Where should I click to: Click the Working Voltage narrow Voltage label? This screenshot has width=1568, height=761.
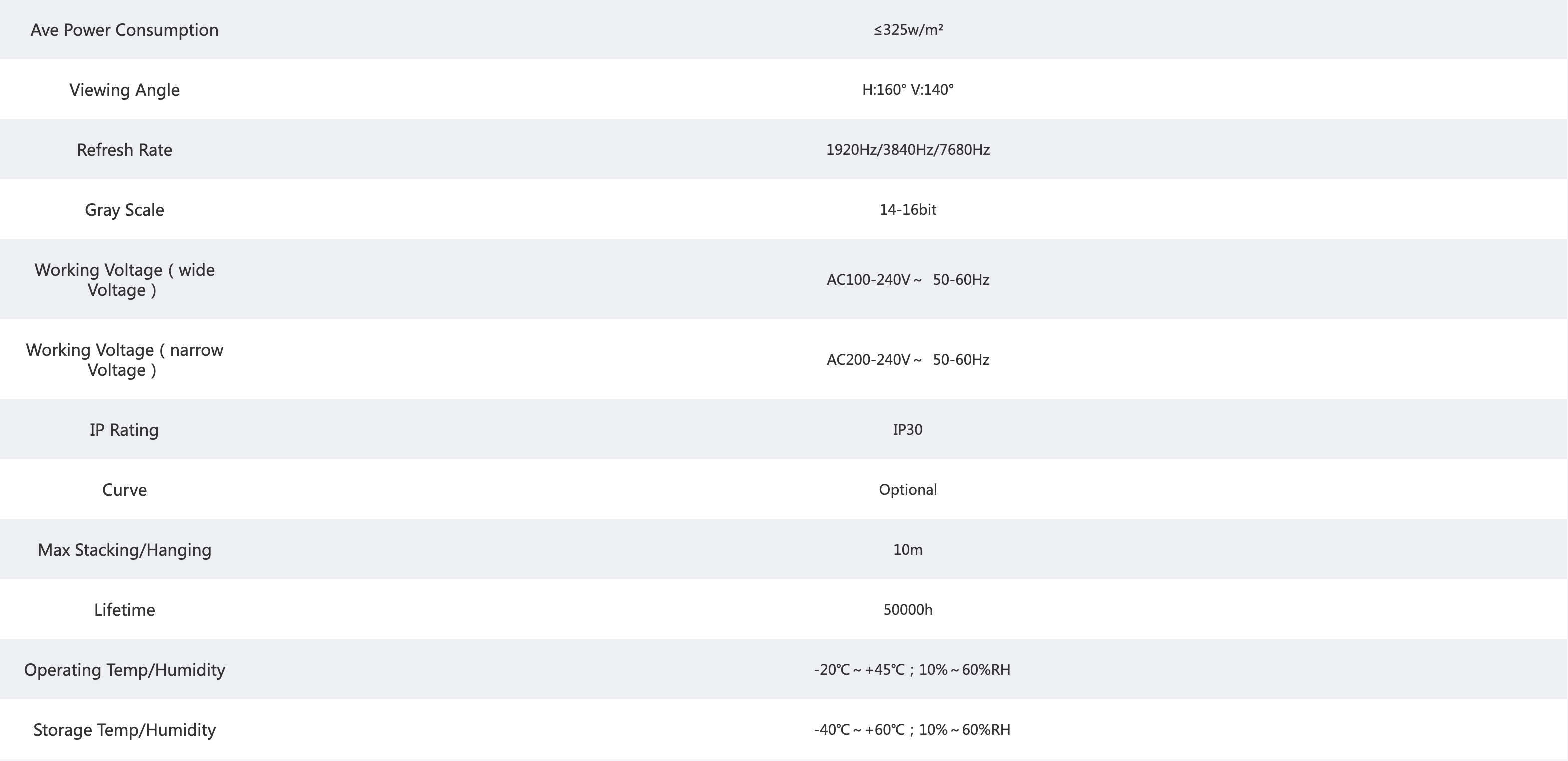pos(124,359)
